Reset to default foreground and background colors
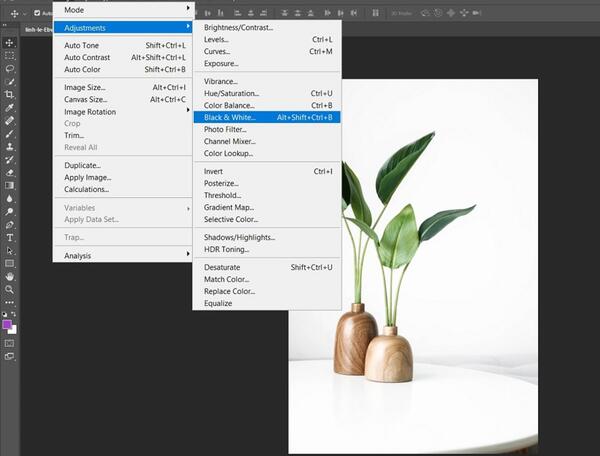The width and height of the screenshot is (600, 456). click(x=5, y=314)
